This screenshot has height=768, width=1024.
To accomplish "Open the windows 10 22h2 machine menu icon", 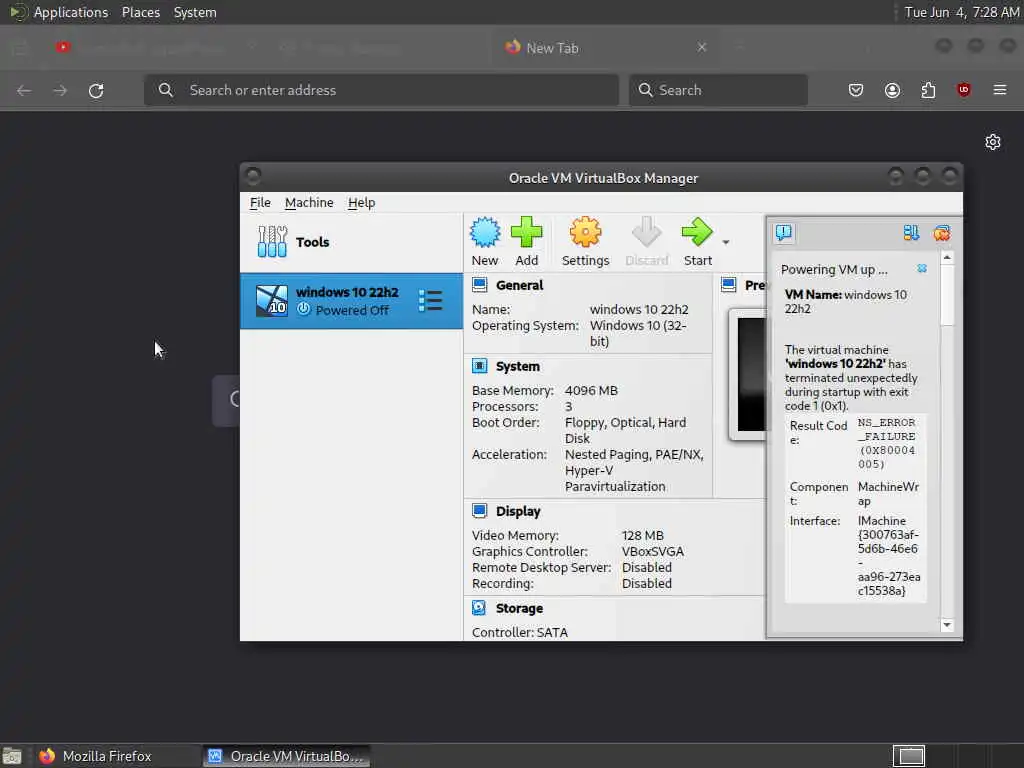I will click(430, 300).
